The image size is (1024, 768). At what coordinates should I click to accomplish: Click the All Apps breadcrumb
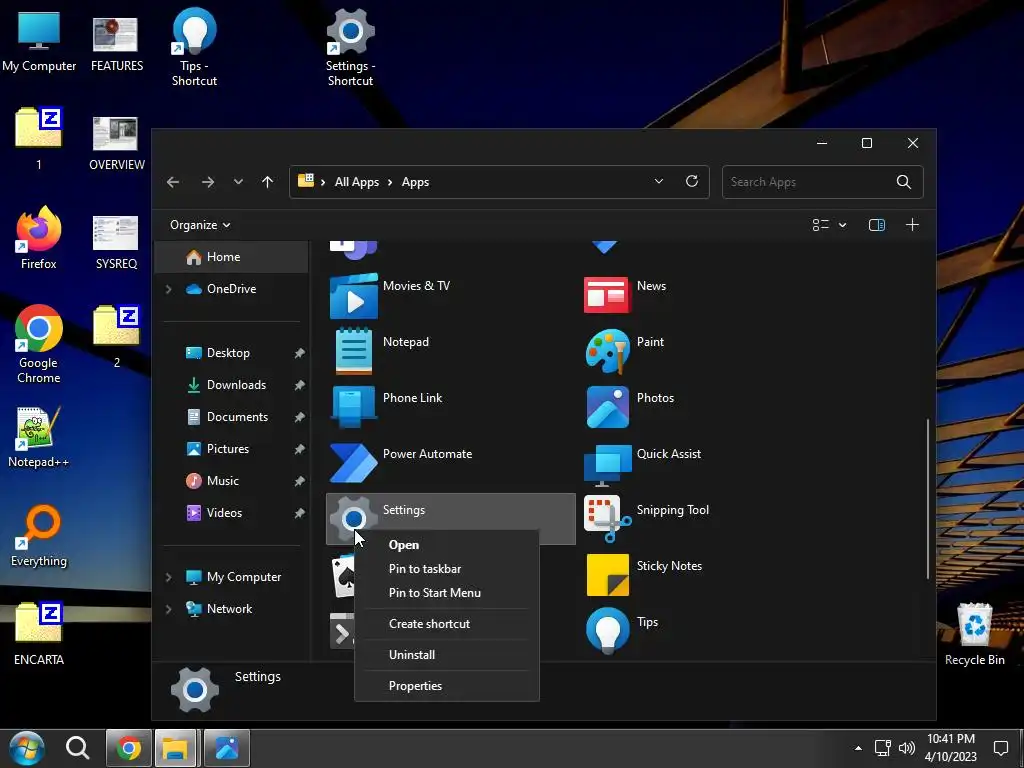point(357,182)
